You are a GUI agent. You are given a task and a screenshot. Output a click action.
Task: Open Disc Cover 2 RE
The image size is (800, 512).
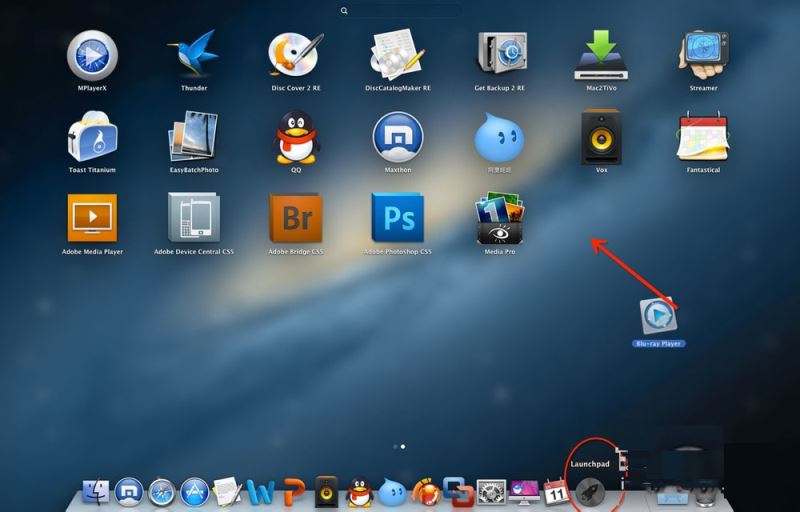296,55
